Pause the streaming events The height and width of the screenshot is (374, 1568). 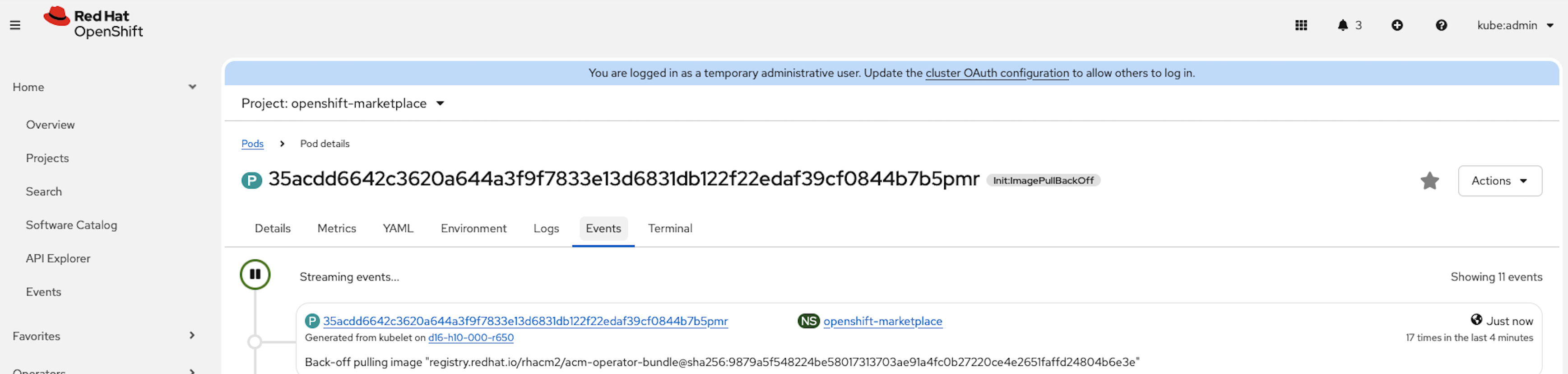255,275
